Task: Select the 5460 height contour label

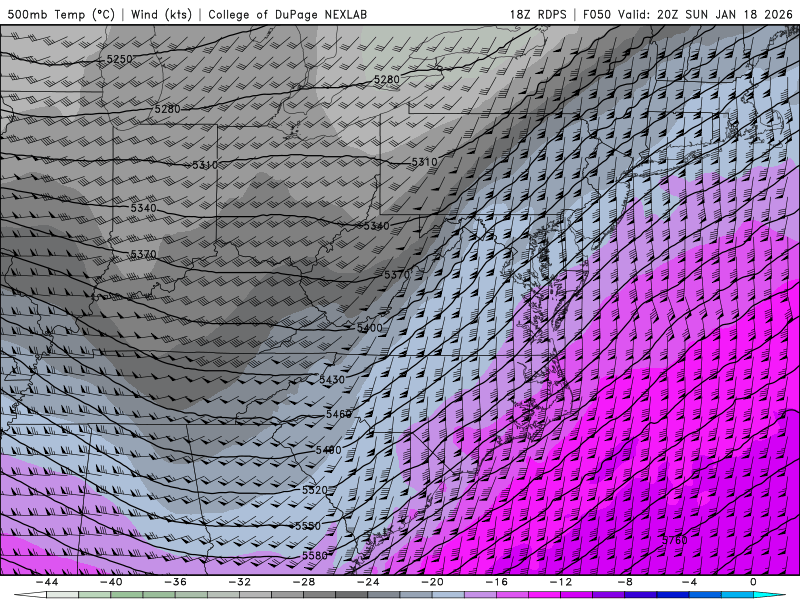Action: tap(339, 414)
